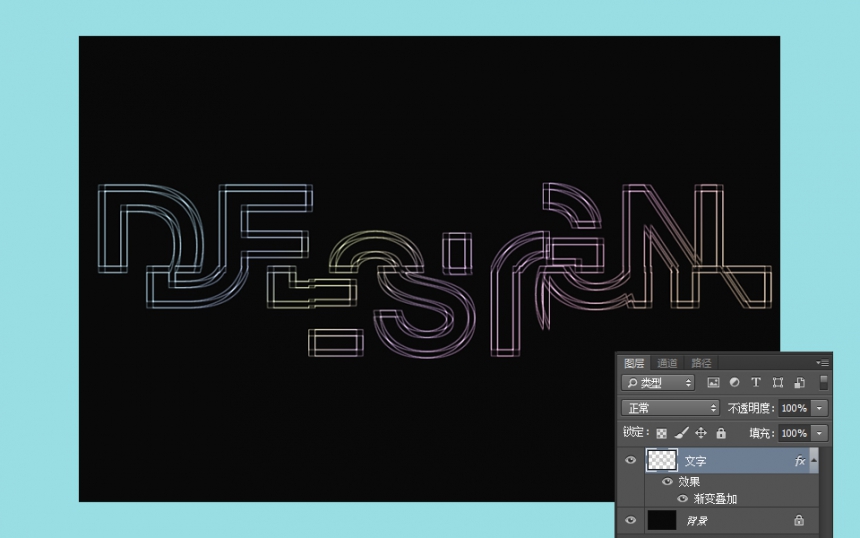Switch to the 通道 (Channels) tab

(x=667, y=363)
